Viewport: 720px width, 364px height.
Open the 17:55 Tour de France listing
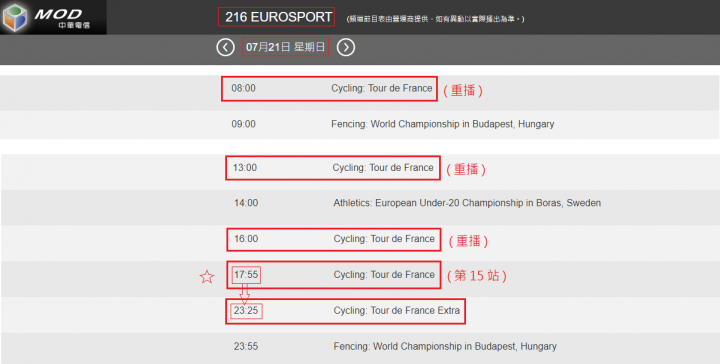tap(334, 275)
